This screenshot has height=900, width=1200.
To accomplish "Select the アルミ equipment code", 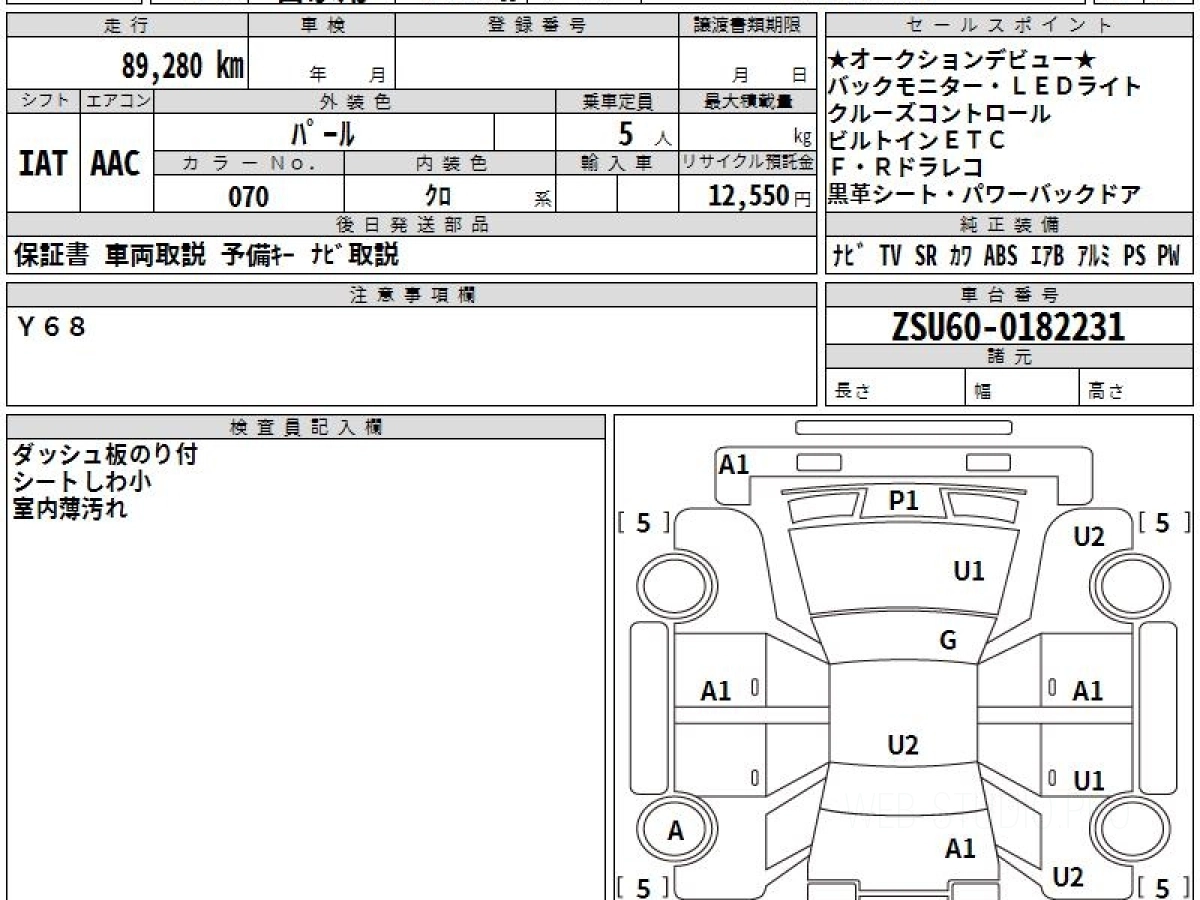I will point(1094,256).
